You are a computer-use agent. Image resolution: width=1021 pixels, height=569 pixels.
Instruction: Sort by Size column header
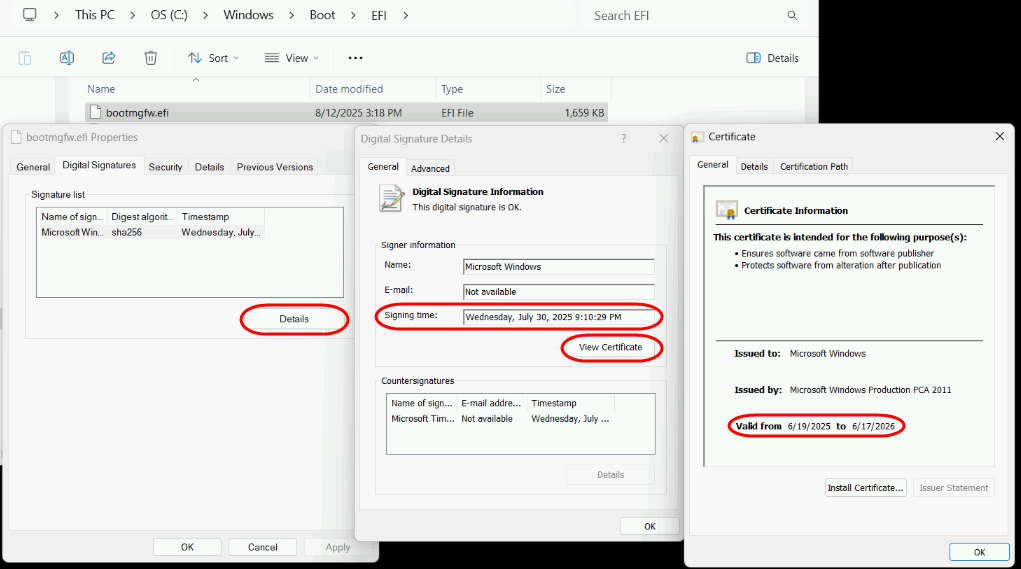tap(576, 89)
